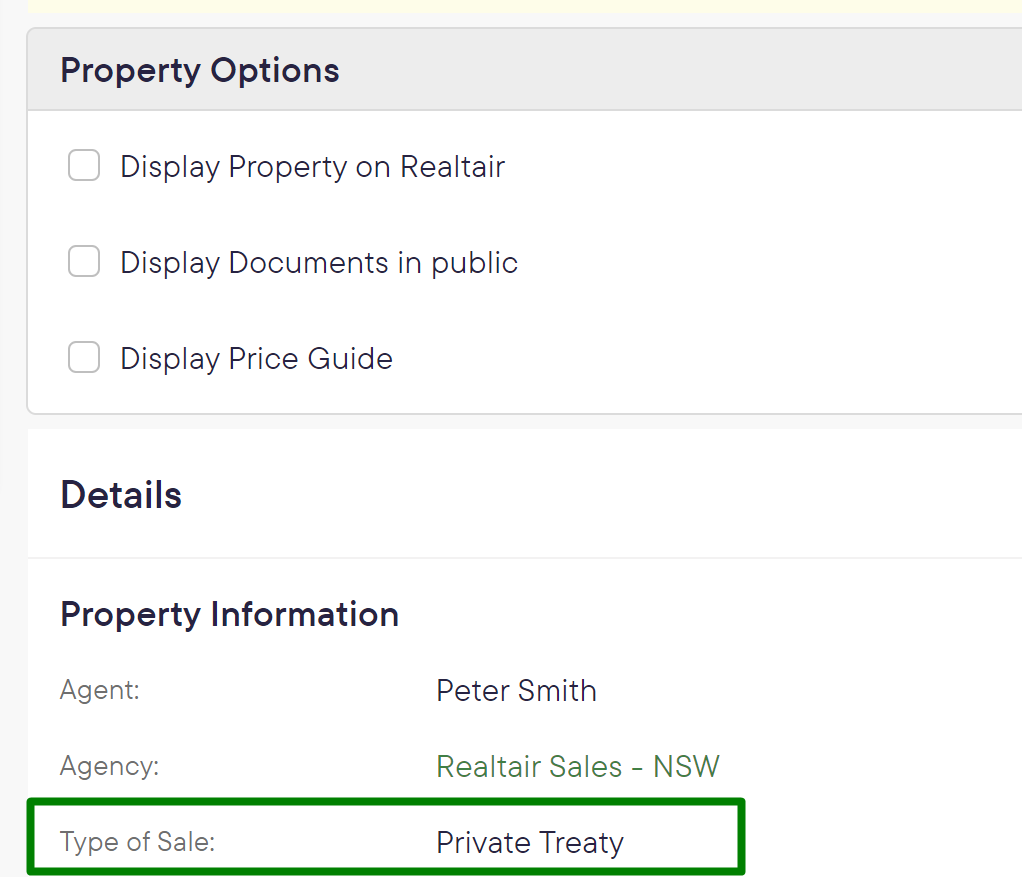Click empty space right of Display Price Guide
The height and width of the screenshot is (877, 1022).
pos(700,359)
